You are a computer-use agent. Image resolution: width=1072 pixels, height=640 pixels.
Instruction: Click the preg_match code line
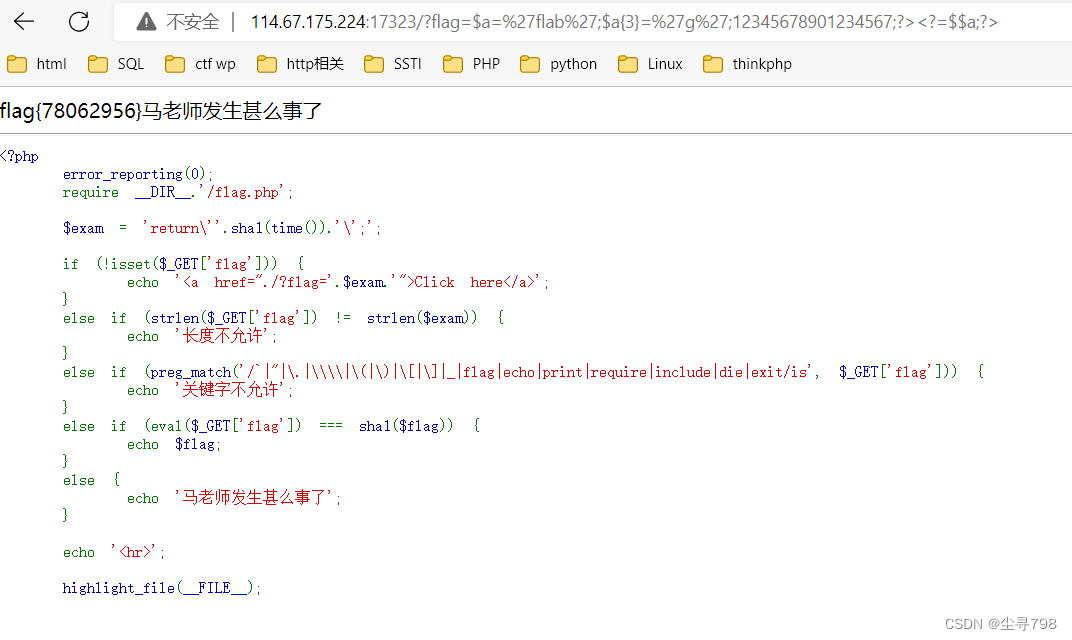[x=524, y=372]
